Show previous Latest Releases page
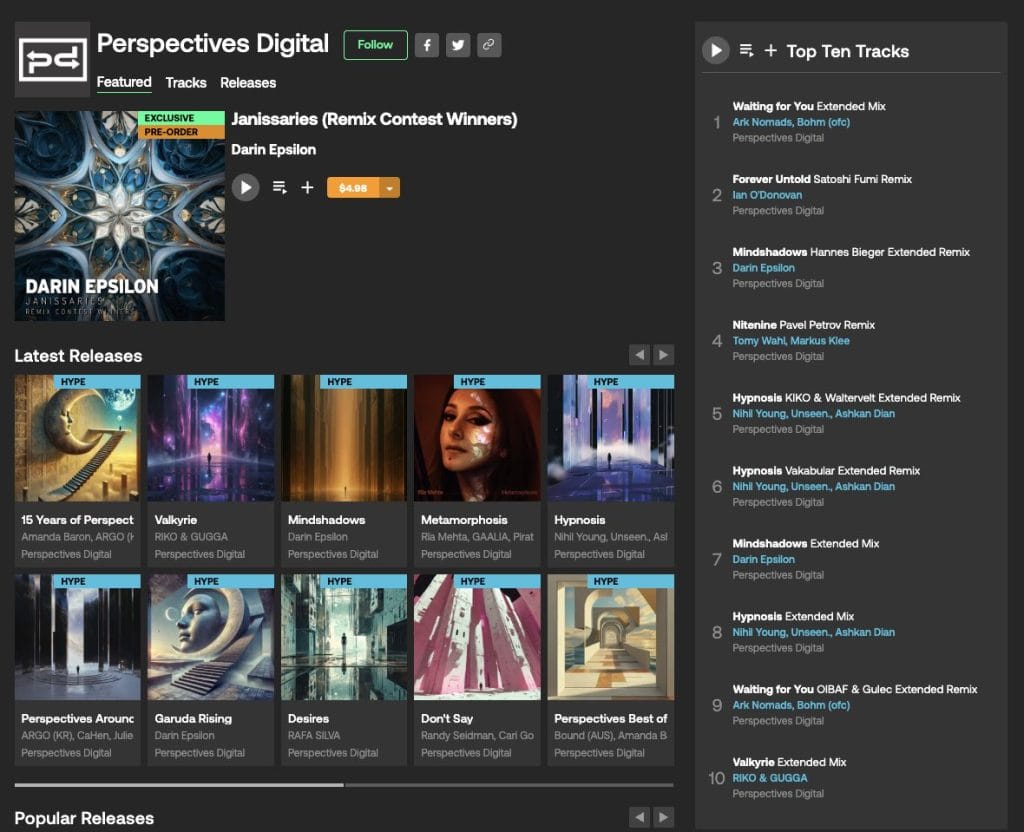The height and width of the screenshot is (832, 1024). (x=639, y=355)
